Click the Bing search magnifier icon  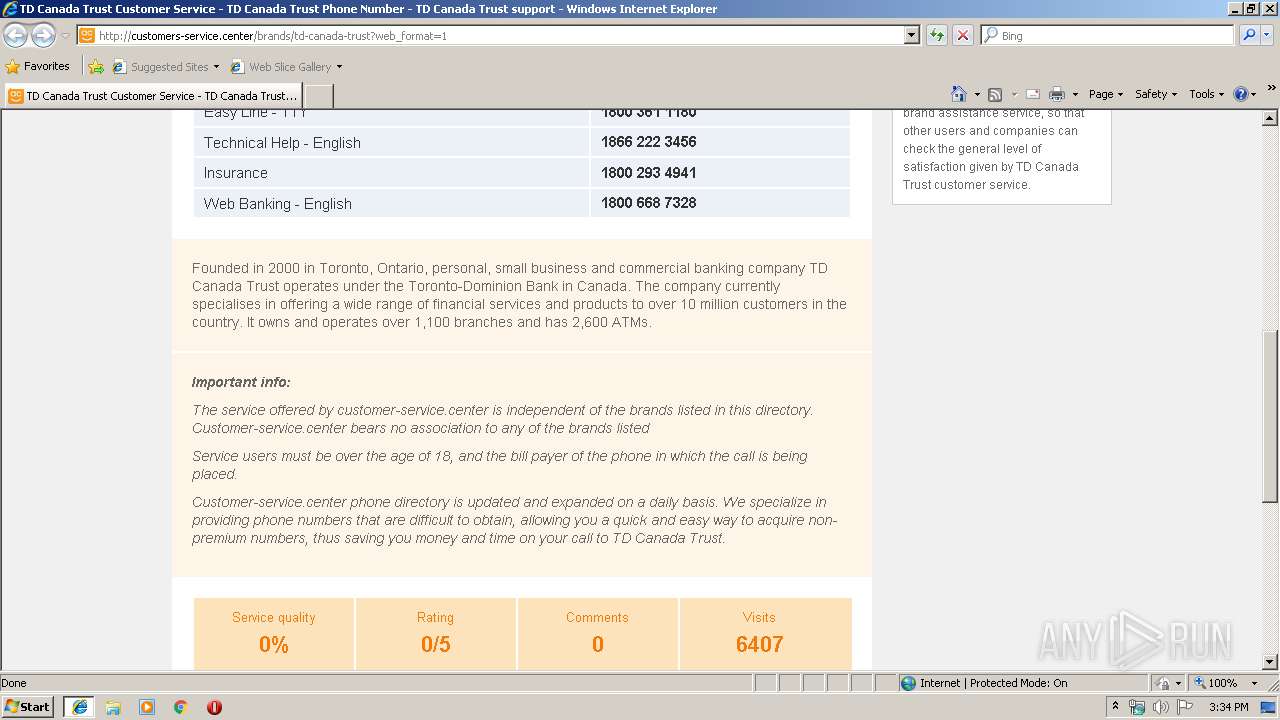pyautogui.click(x=1248, y=35)
